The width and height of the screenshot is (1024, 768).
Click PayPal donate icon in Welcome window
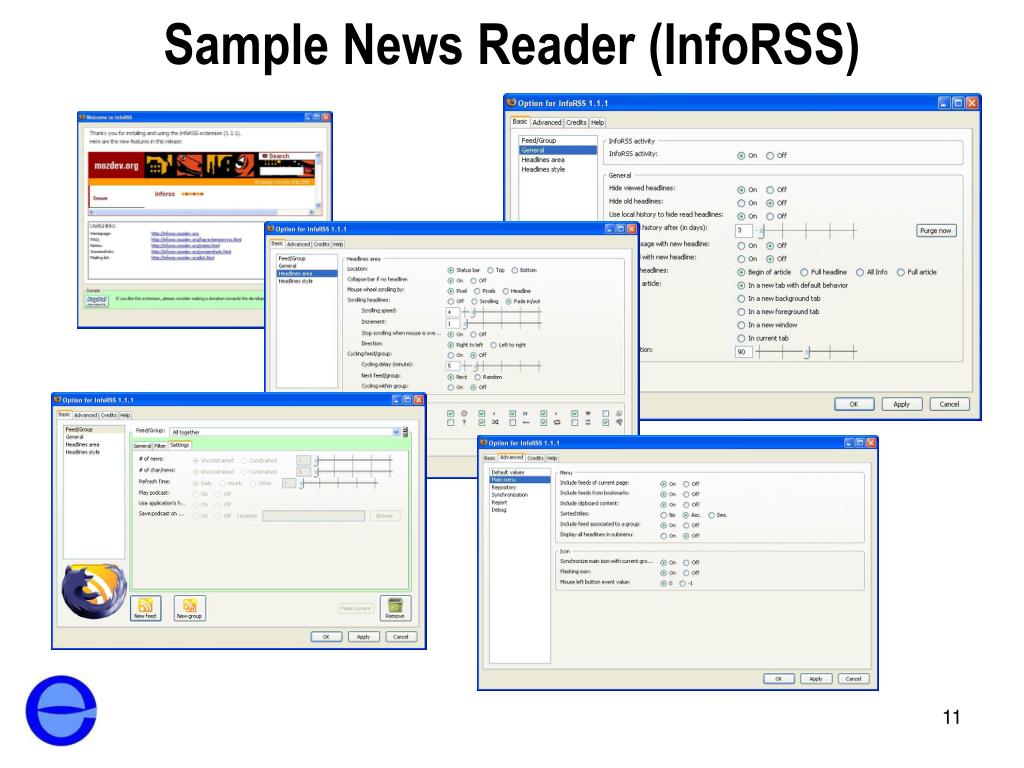click(97, 300)
